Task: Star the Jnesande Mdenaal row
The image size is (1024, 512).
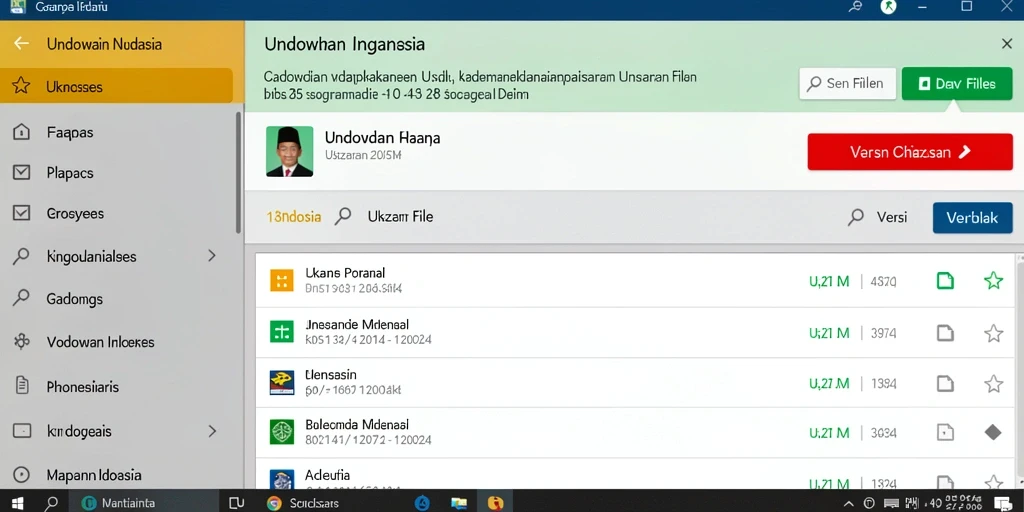Action: coord(993,333)
